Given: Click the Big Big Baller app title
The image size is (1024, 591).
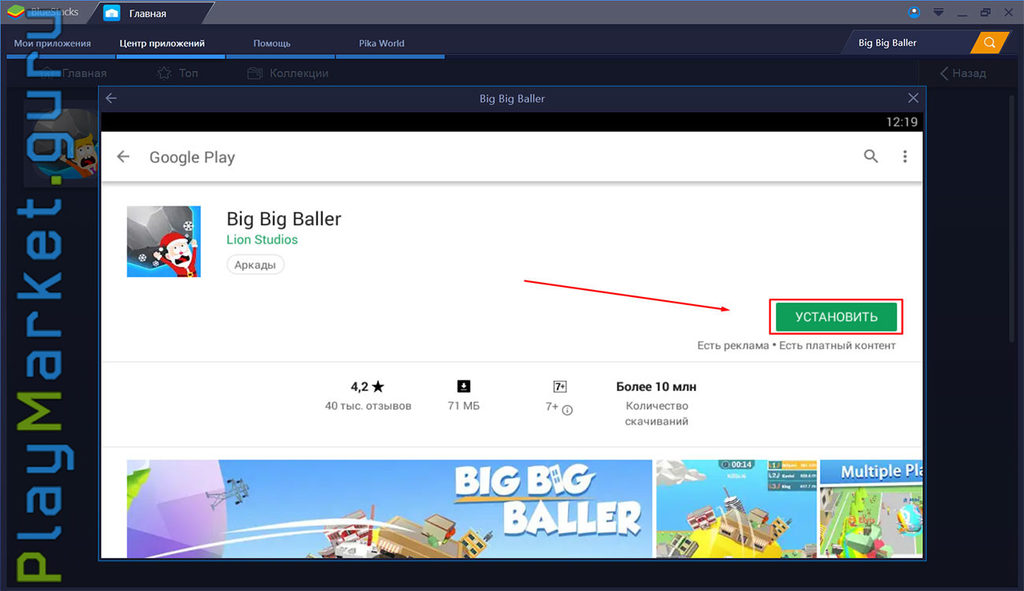Looking at the screenshot, I should 283,219.
